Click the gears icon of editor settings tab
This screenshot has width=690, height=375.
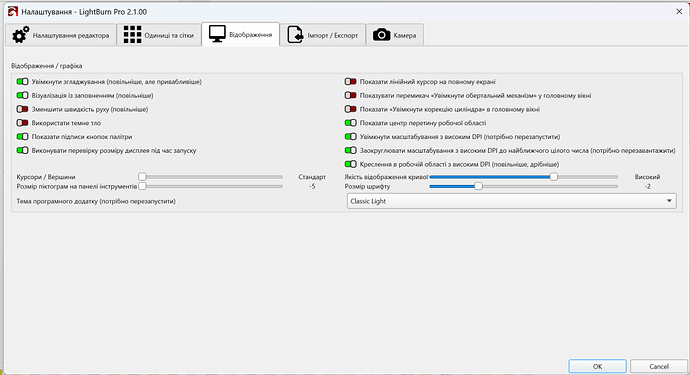pyautogui.click(x=21, y=35)
